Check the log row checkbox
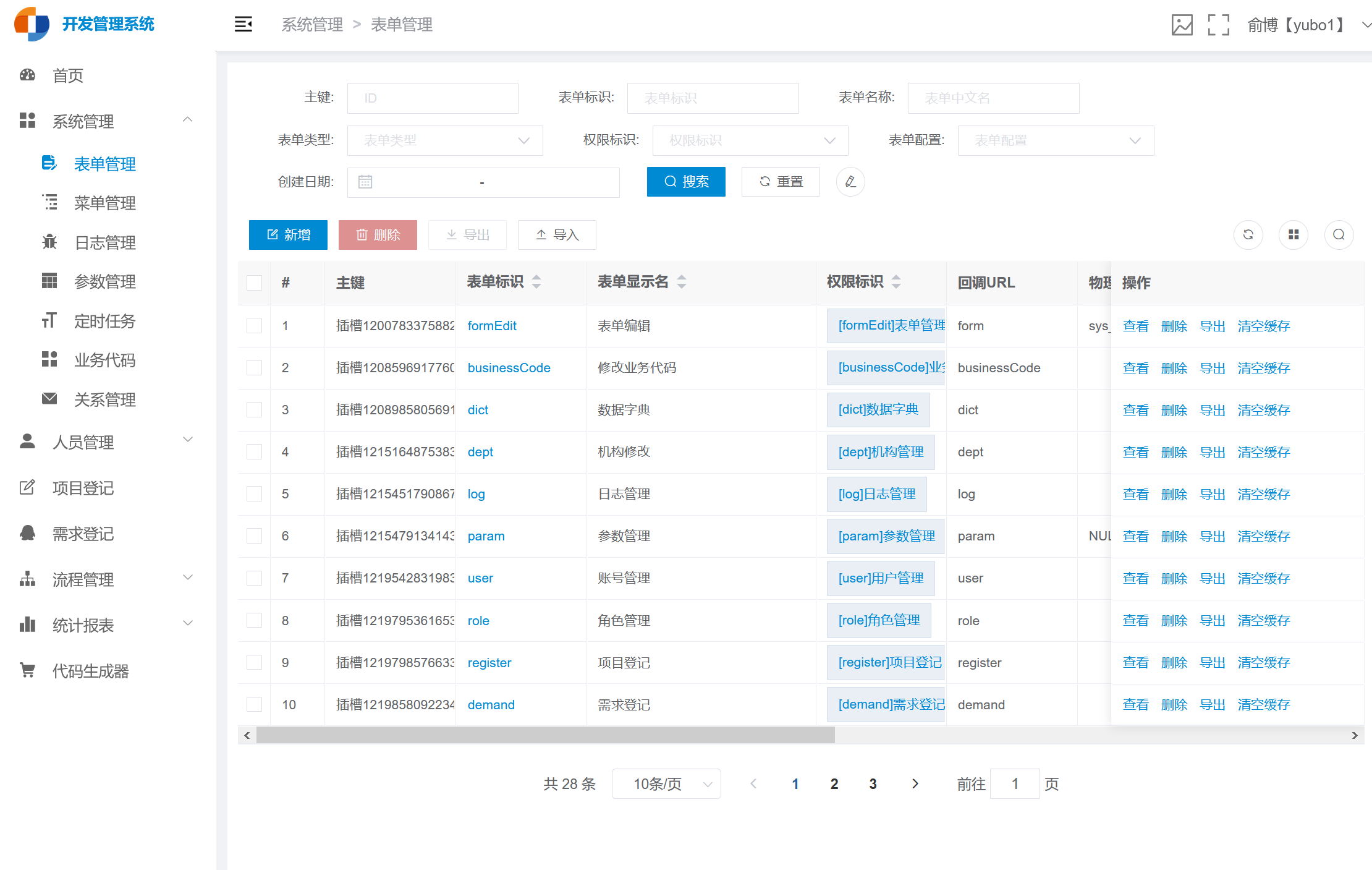Screen dimensions: 1372x870 point(255,494)
